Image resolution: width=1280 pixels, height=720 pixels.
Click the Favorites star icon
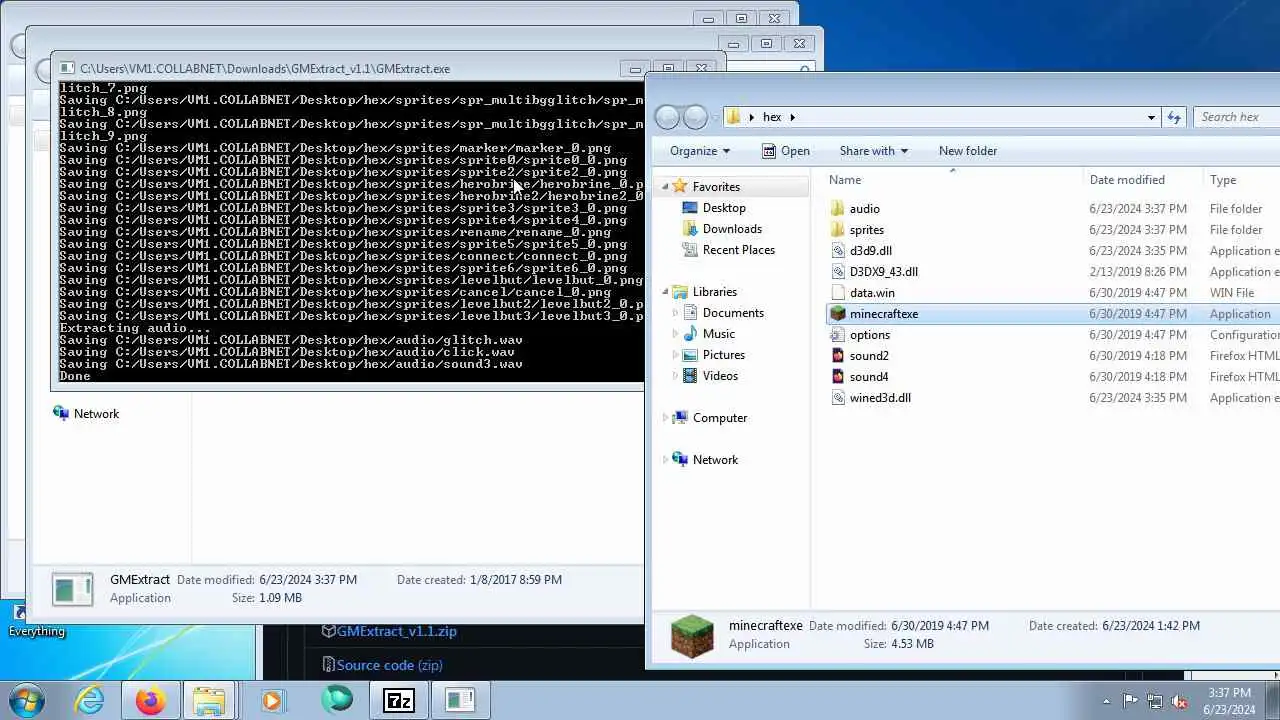point(680,187)
